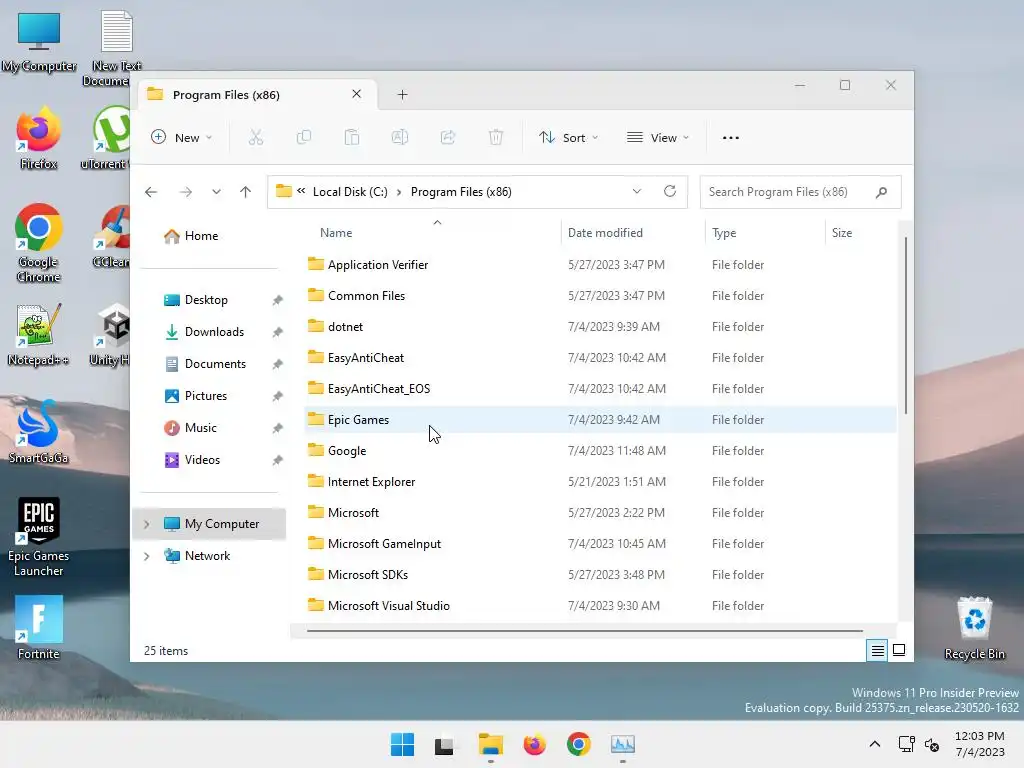The height and width of the screenshot is (768, 1024).
Task: Go up one folder level
Action: click(246, 192)
